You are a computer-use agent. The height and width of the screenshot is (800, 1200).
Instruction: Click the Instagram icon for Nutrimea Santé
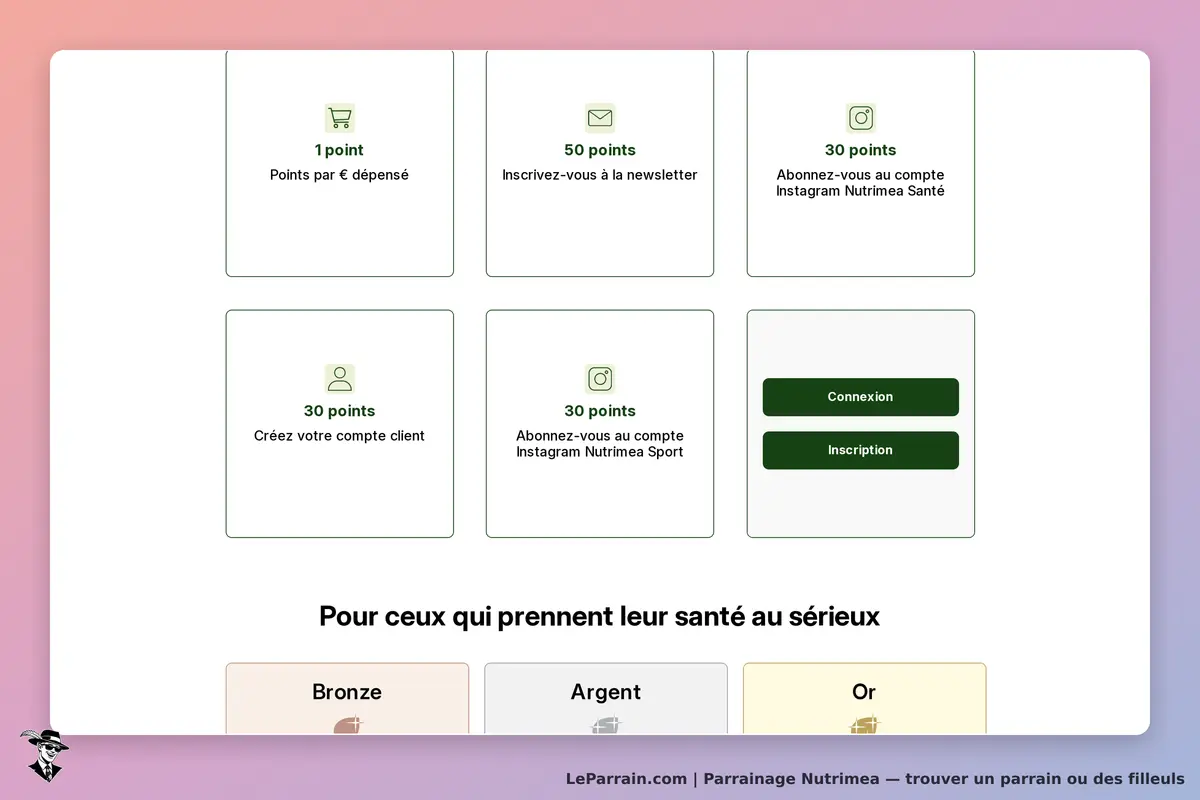(x=861, y=118)
